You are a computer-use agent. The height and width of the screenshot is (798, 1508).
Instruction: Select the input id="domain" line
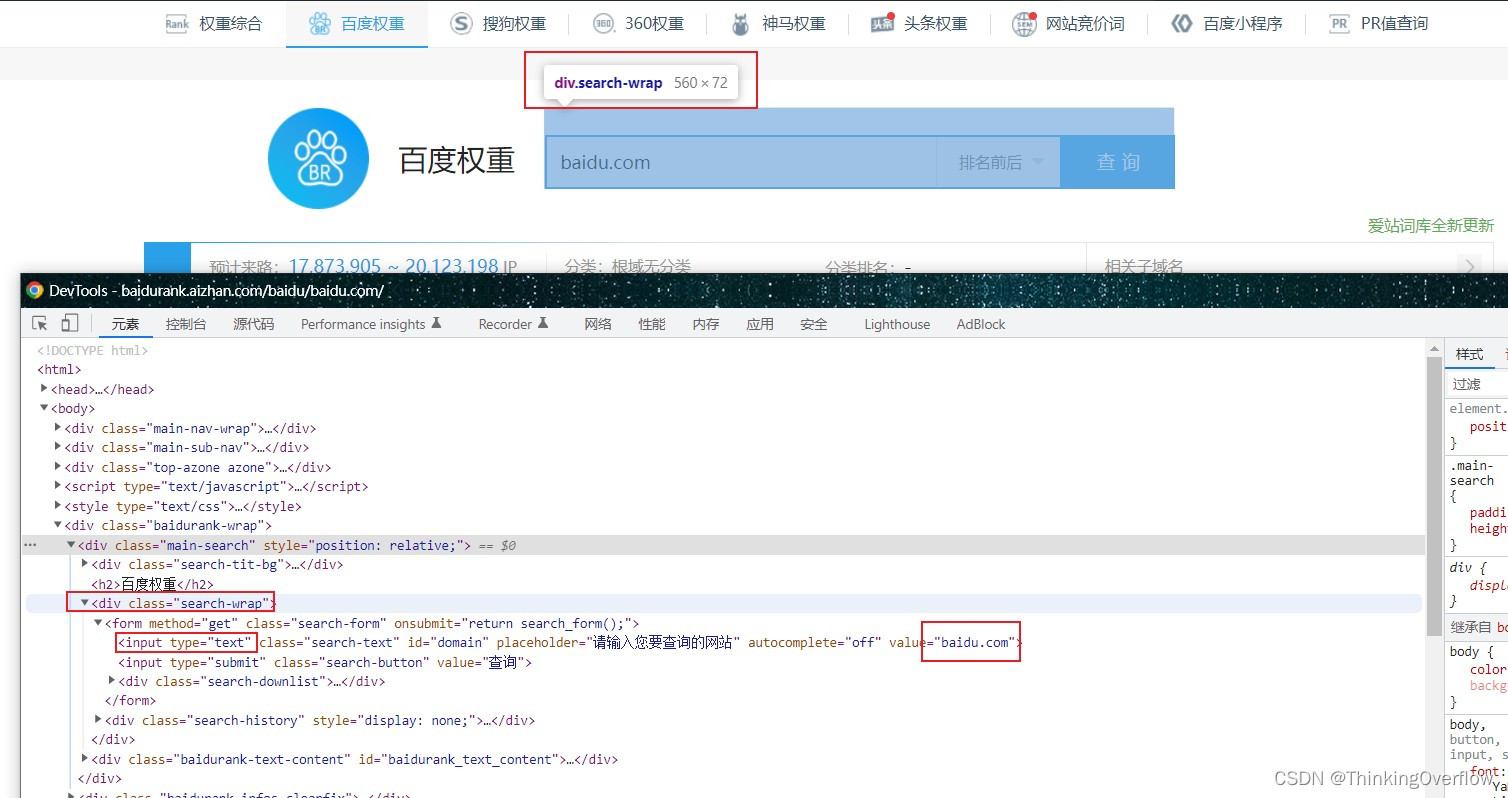tap(570, 642)
